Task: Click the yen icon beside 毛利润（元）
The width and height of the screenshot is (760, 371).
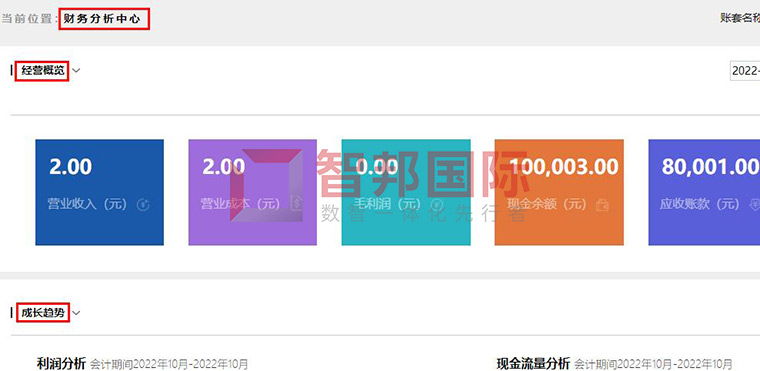Action: tap(437, 205)
